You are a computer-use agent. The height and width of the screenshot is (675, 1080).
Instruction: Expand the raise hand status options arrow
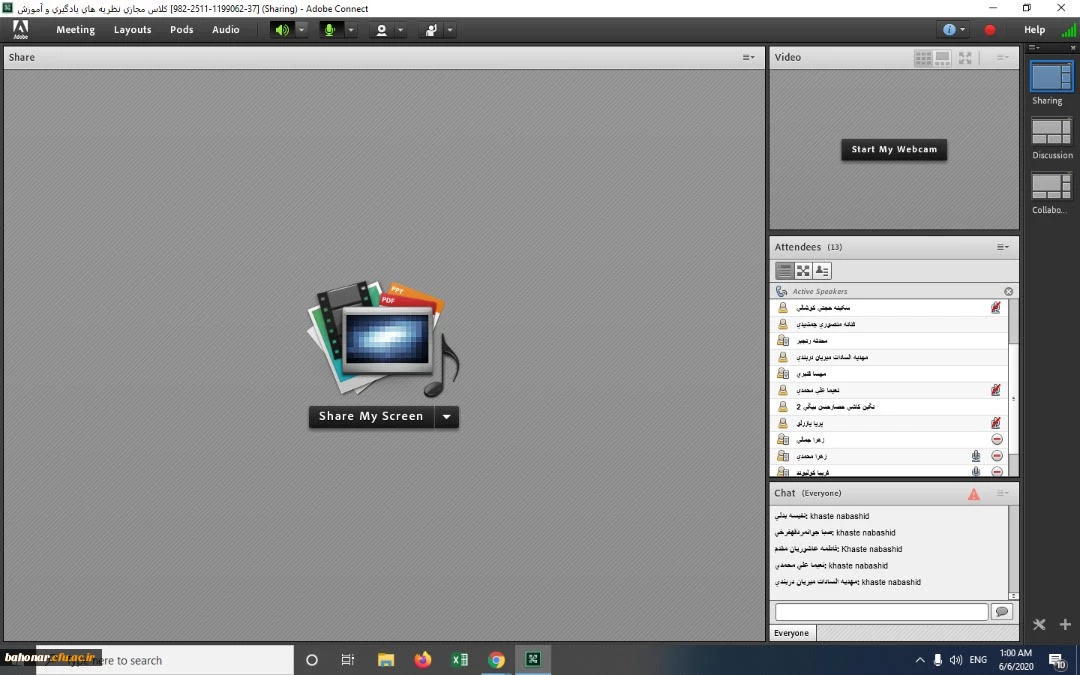click(450, 30)
